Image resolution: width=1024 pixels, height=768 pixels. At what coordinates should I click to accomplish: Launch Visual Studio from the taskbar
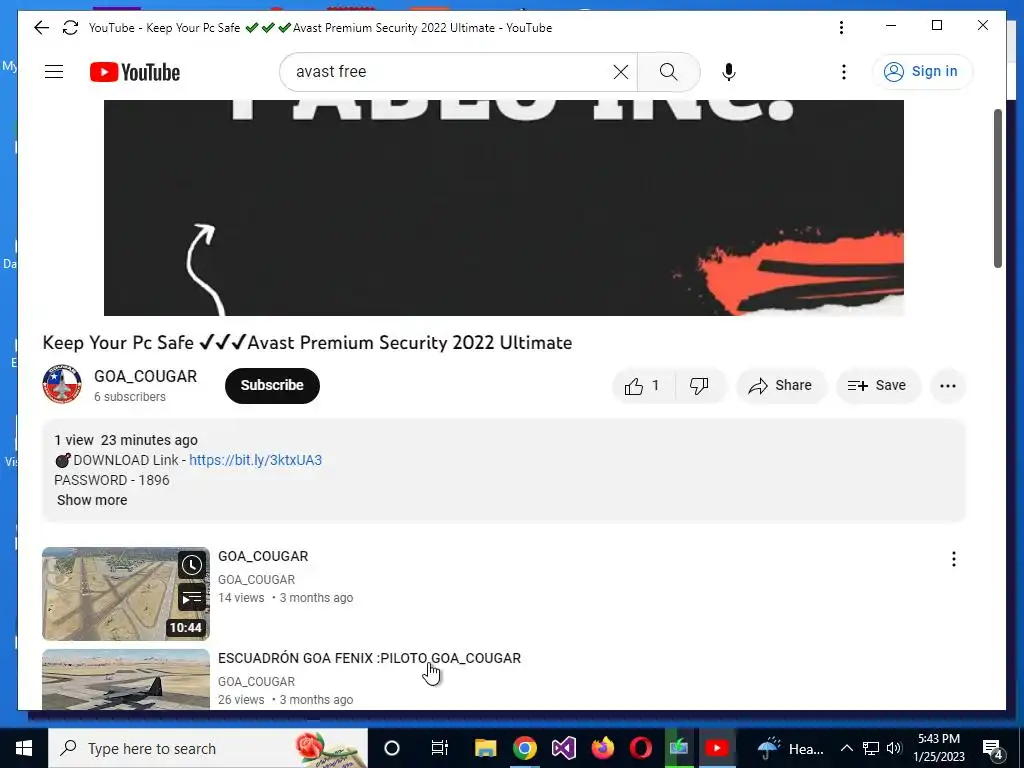click(x=564, y=748)
